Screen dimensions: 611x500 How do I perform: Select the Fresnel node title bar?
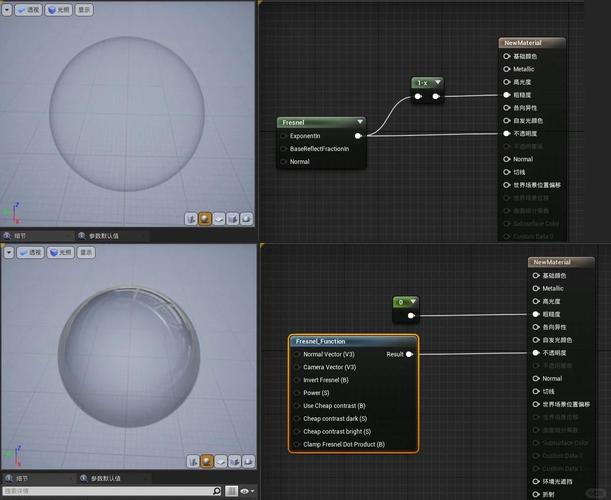pos(321,122)
